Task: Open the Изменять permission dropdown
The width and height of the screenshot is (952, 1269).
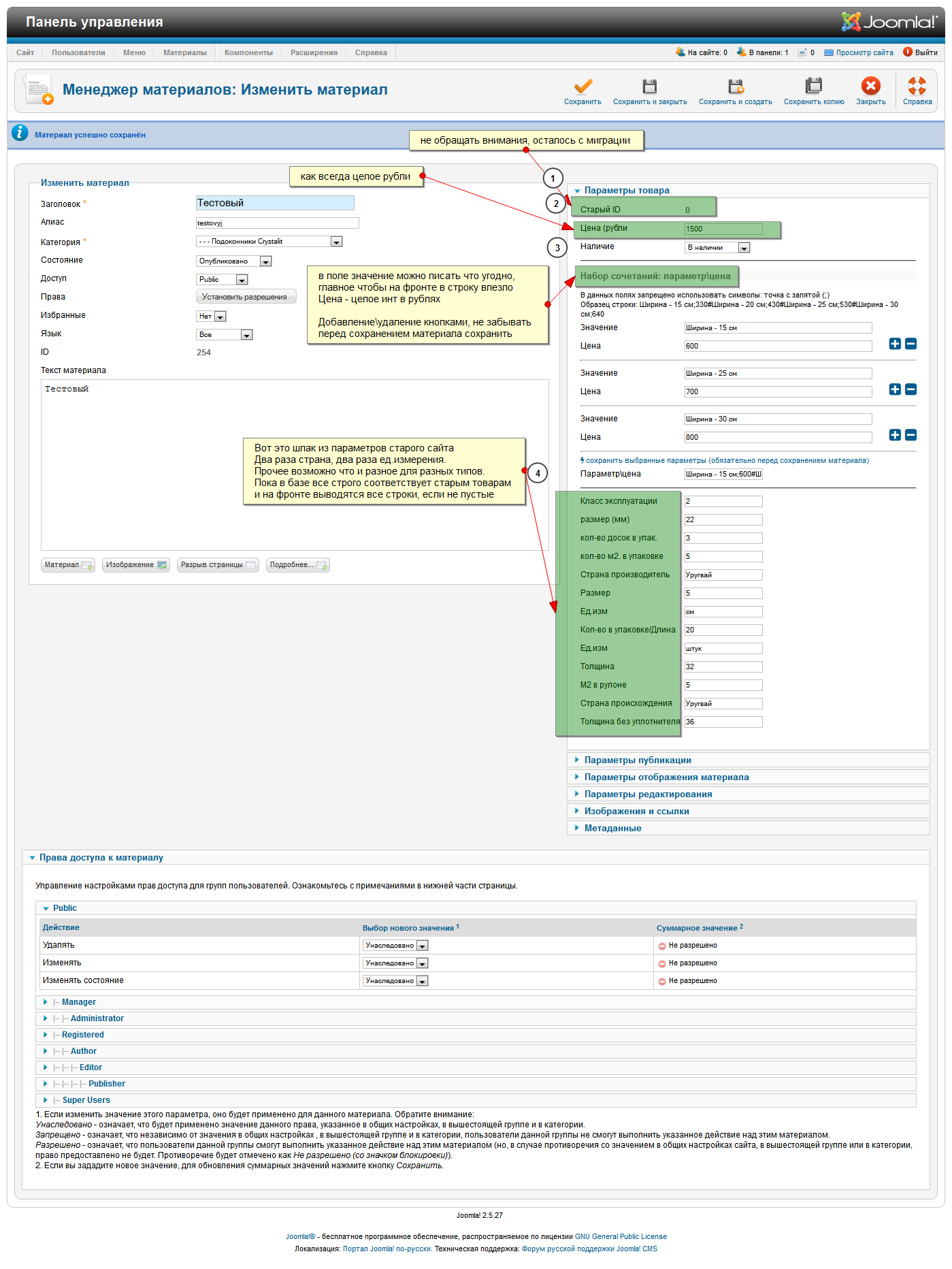Action: (395, 963)
